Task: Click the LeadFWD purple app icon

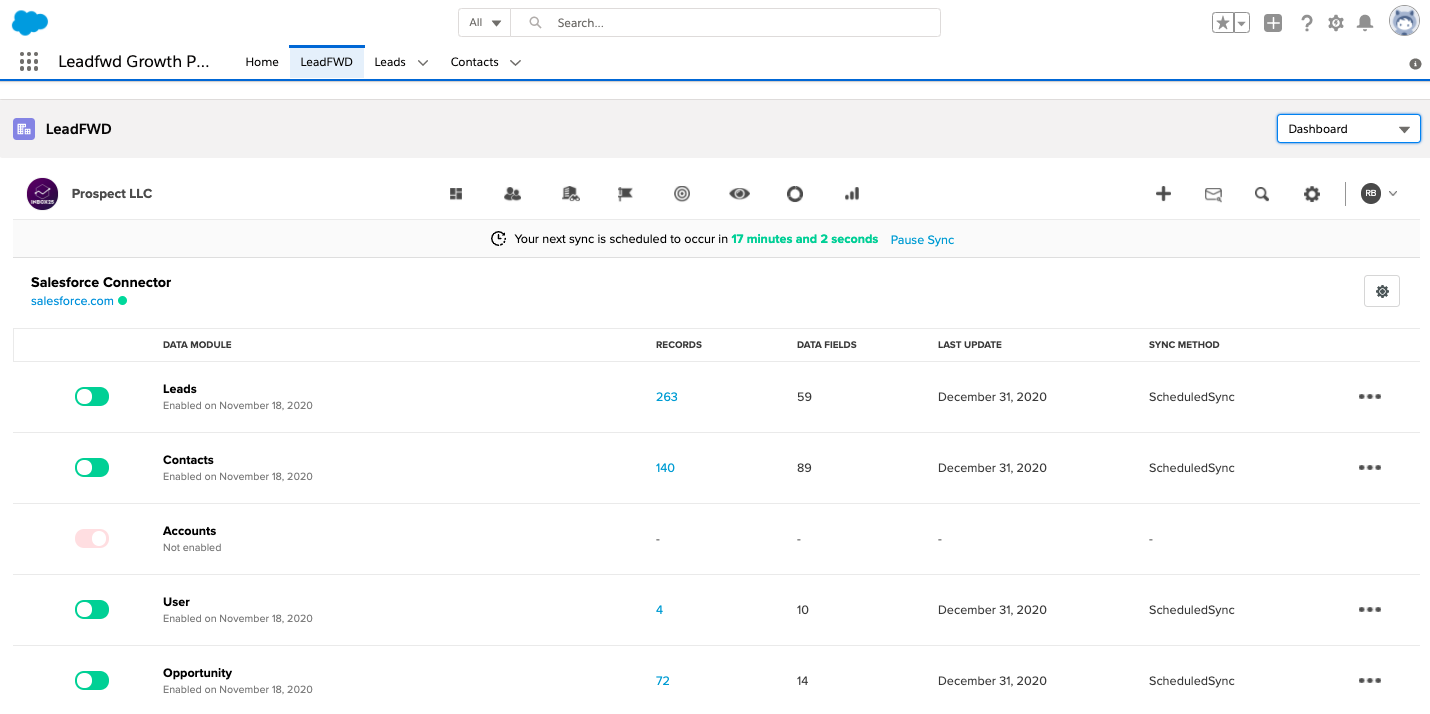Action: [24, 129]
